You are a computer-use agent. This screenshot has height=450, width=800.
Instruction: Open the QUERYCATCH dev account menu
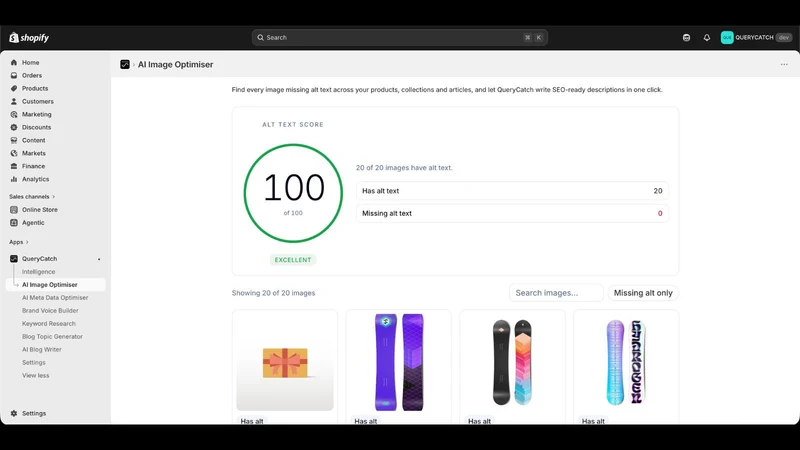(x=756, y=37)
